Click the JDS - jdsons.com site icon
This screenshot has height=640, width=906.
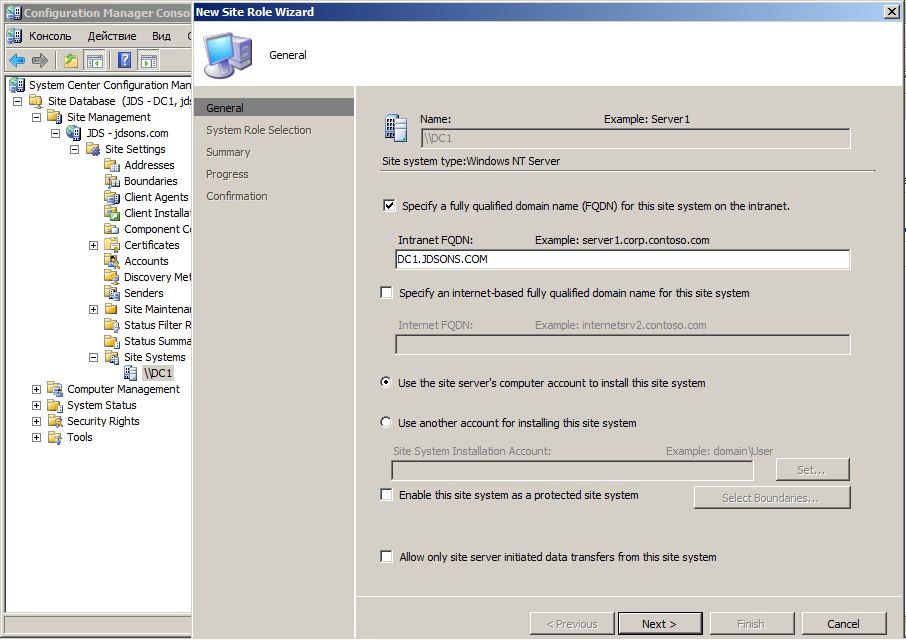74,133
